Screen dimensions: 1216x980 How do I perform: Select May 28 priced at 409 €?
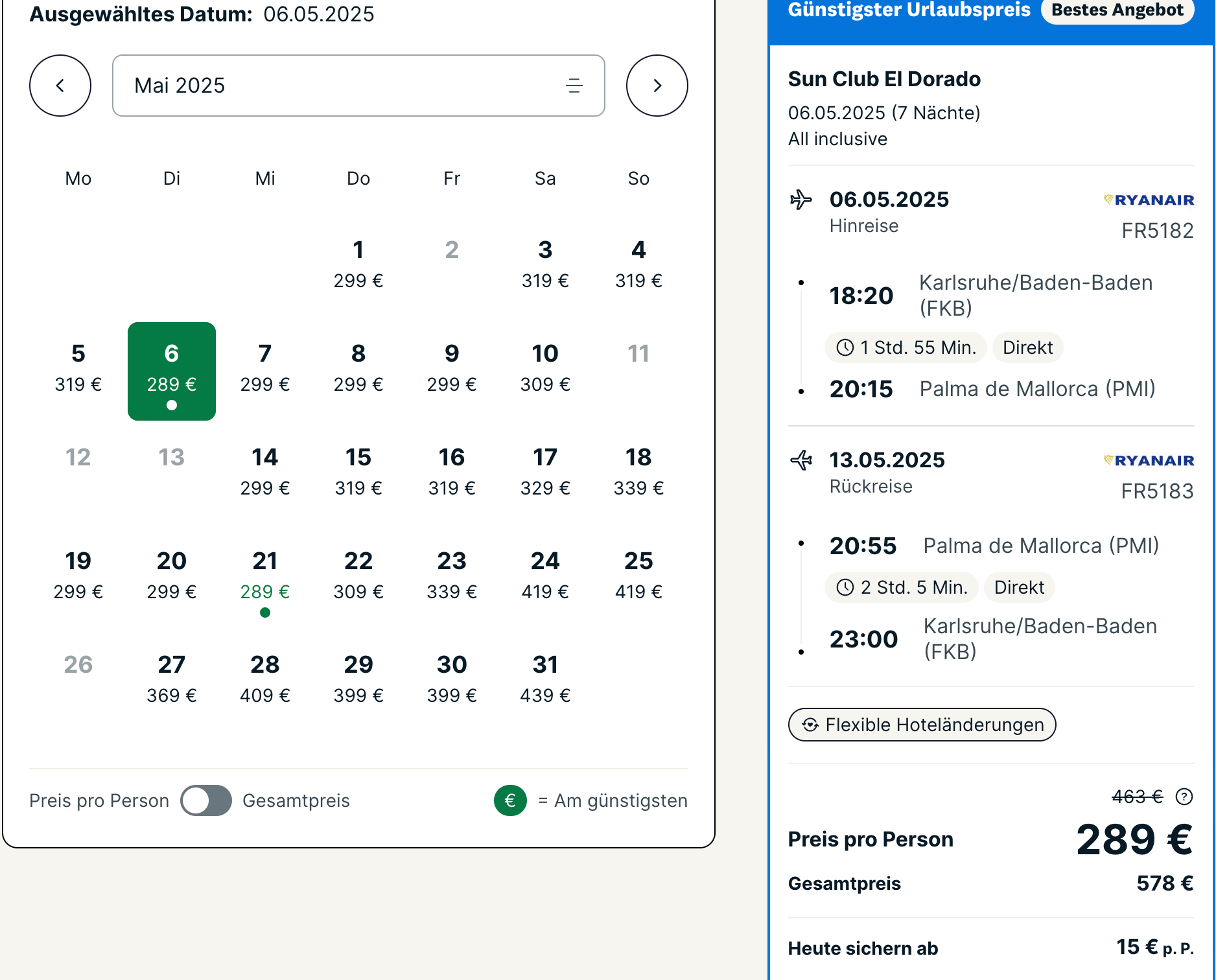pos(265,680)
